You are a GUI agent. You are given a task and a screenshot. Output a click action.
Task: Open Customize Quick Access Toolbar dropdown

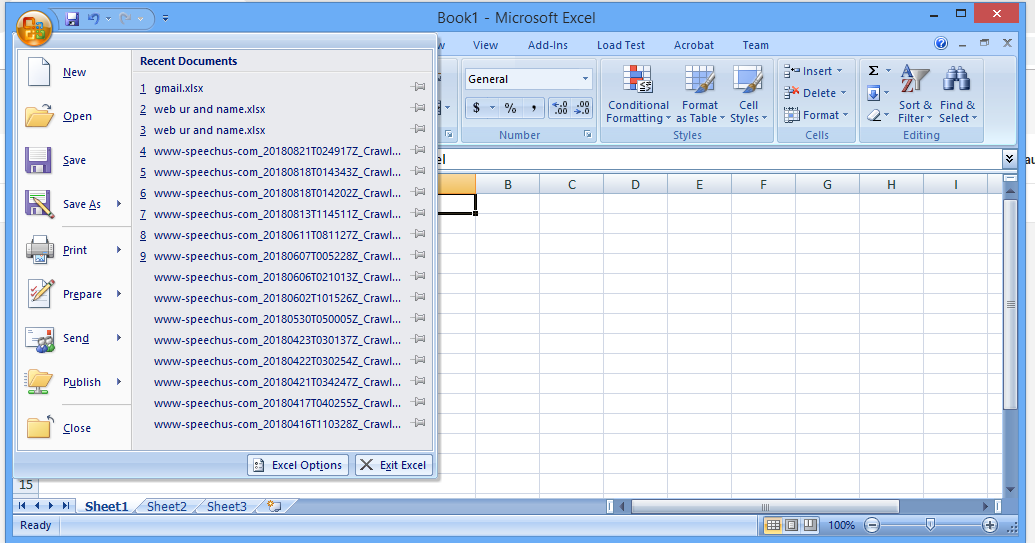[x=165, y=18]
